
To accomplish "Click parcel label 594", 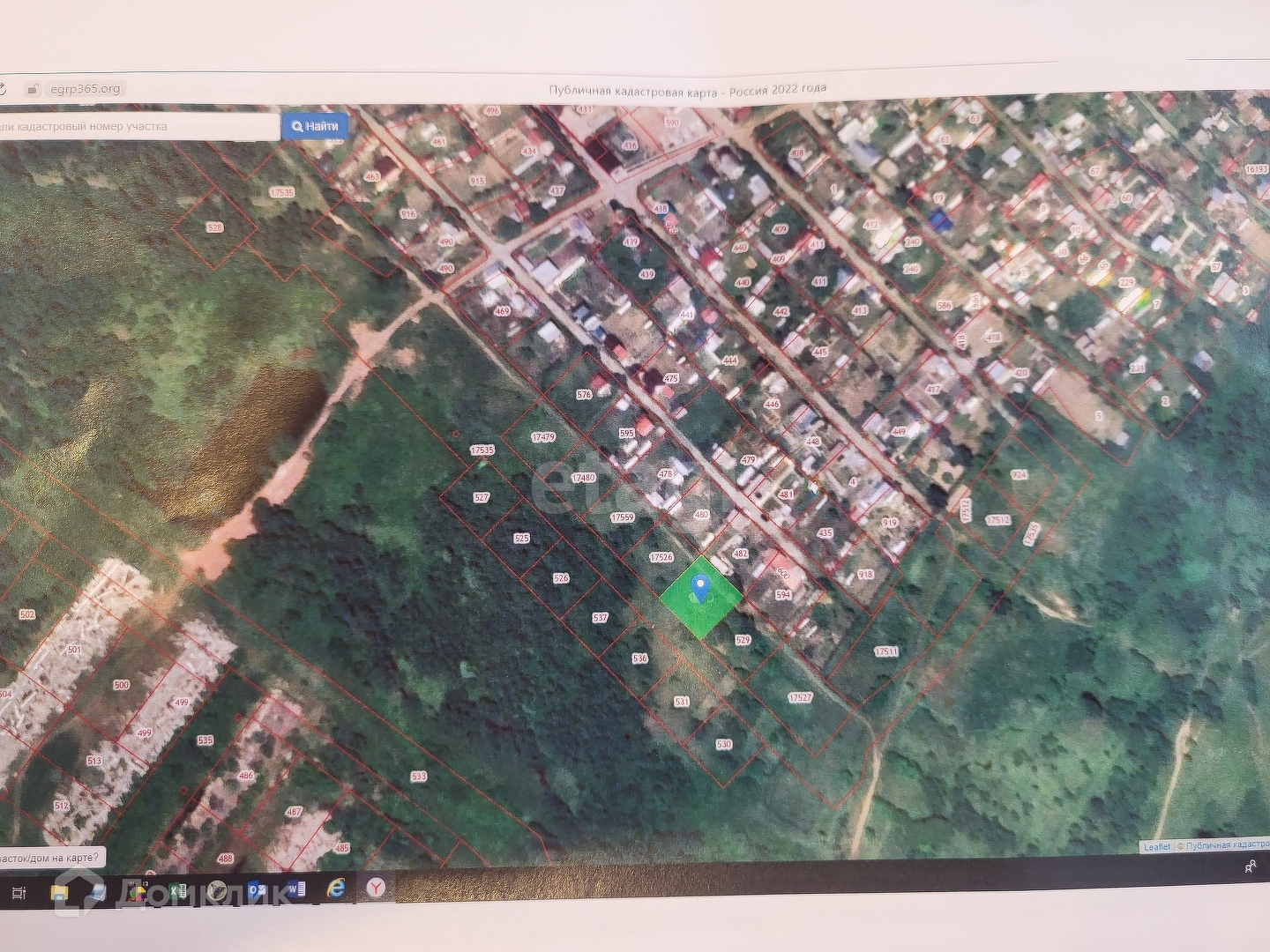I will click(x=783, y=595).
